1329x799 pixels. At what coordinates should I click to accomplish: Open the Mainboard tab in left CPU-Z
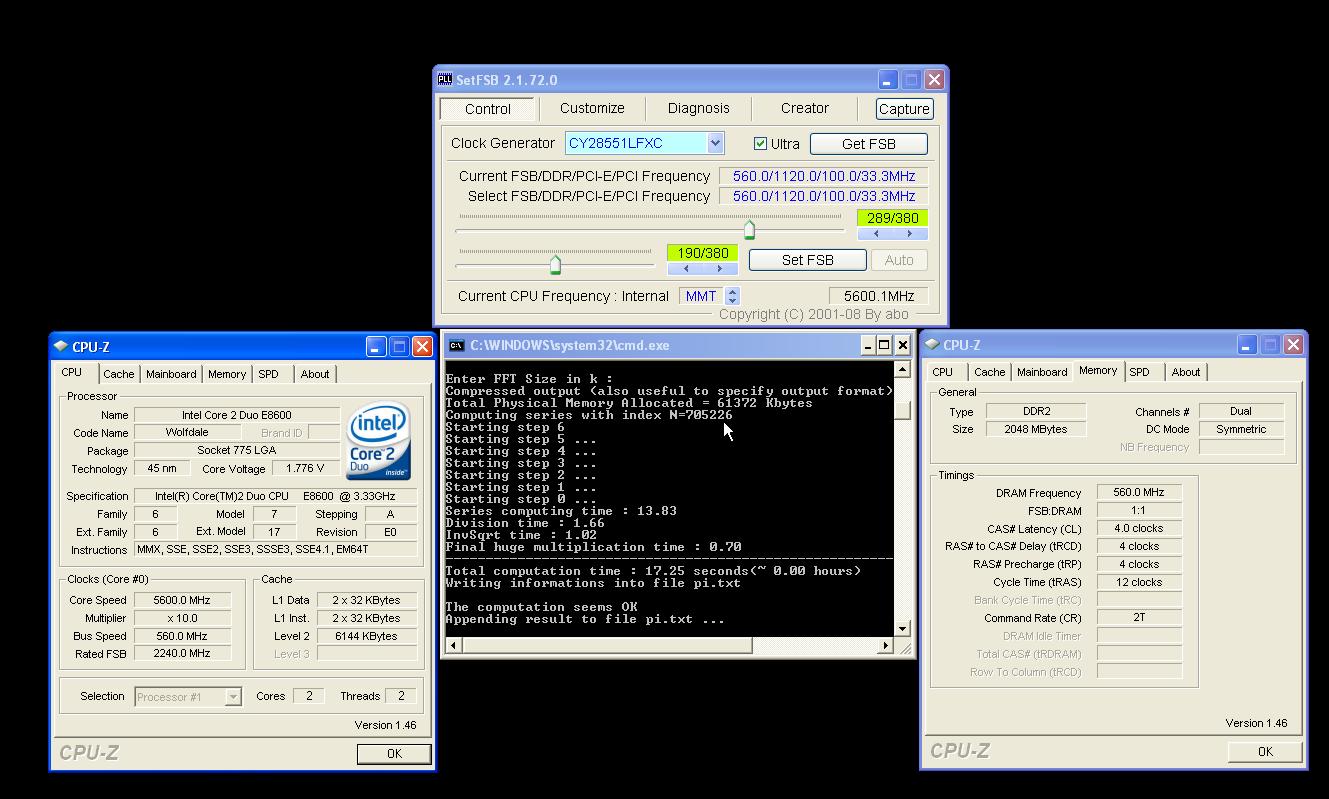point(171,374)
